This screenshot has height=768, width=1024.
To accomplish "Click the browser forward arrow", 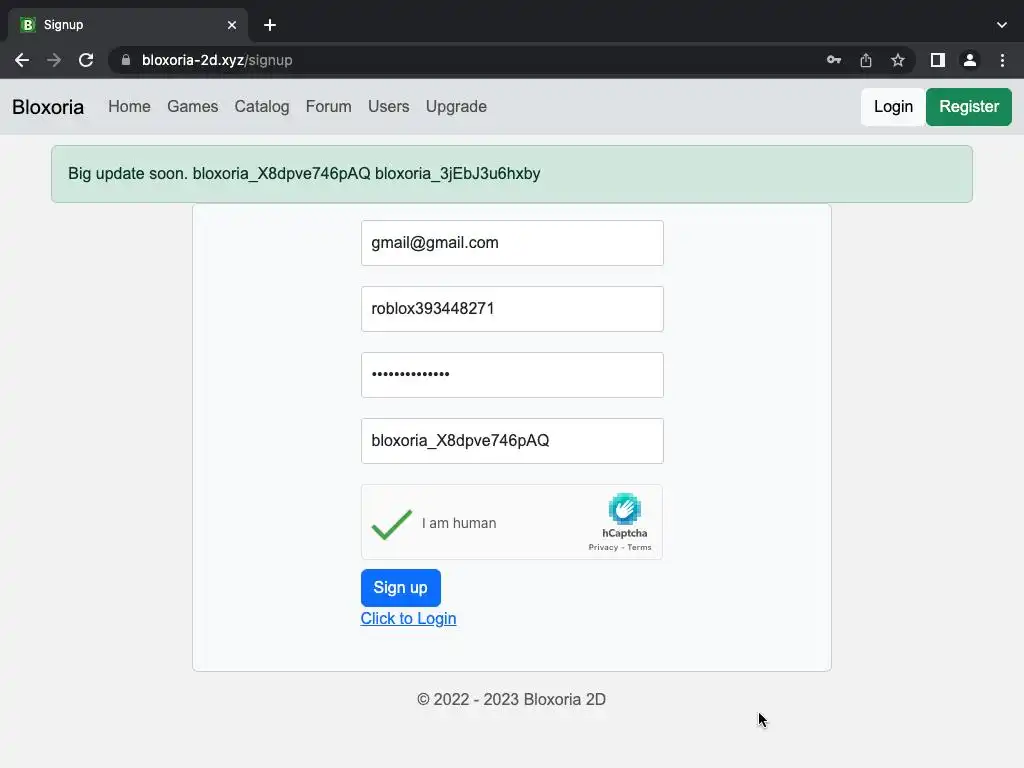I will 54,60.
